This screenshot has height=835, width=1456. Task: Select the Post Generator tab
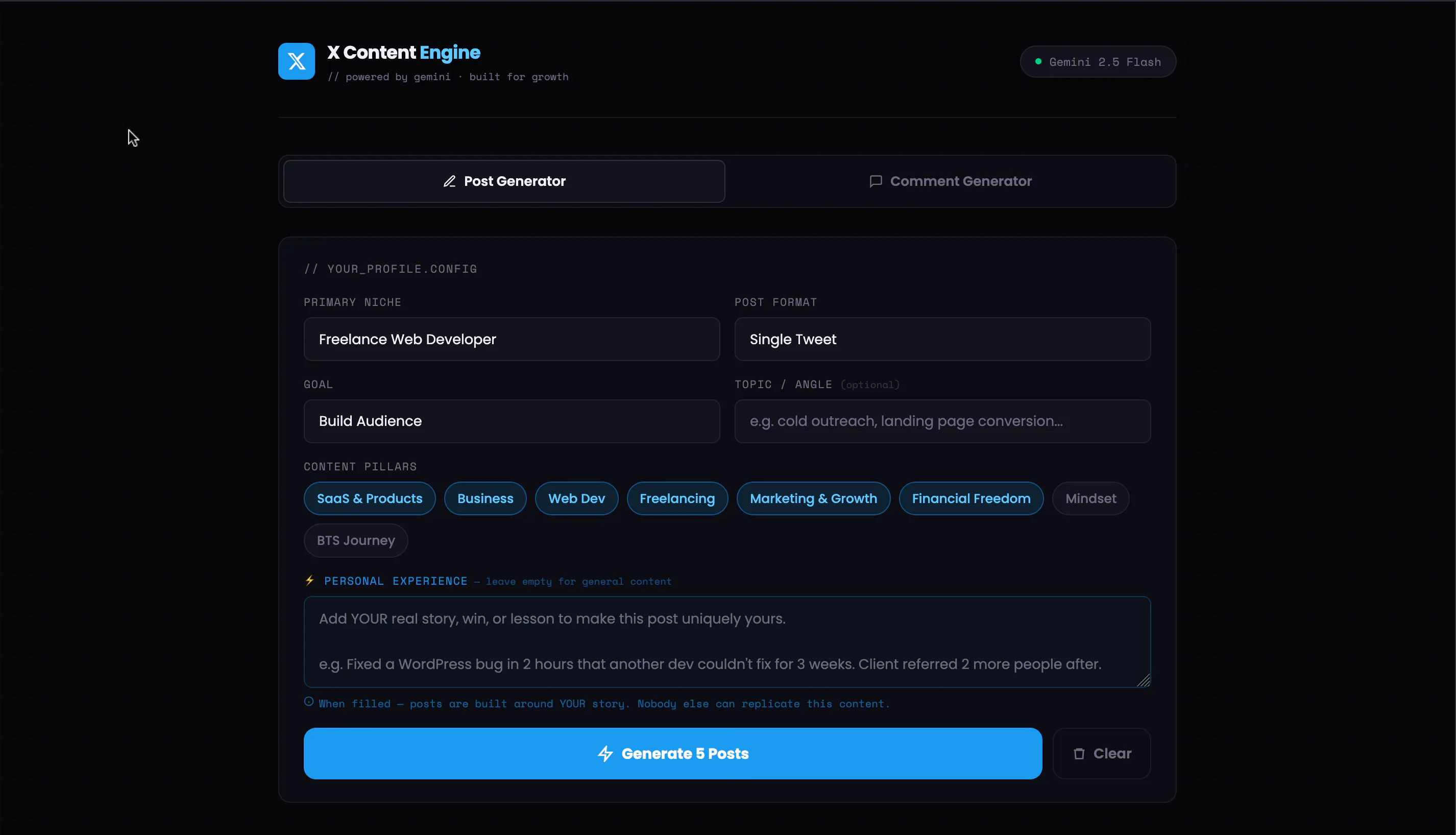click(504, 181)
